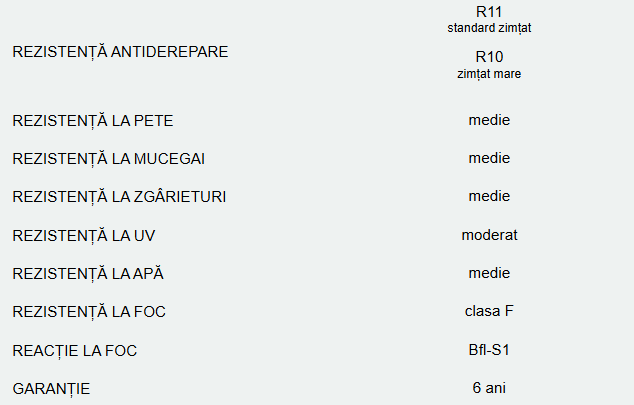Select 'medie' value in the MUCEGAI row
634x405 pixels.
[x=489, y=159]
